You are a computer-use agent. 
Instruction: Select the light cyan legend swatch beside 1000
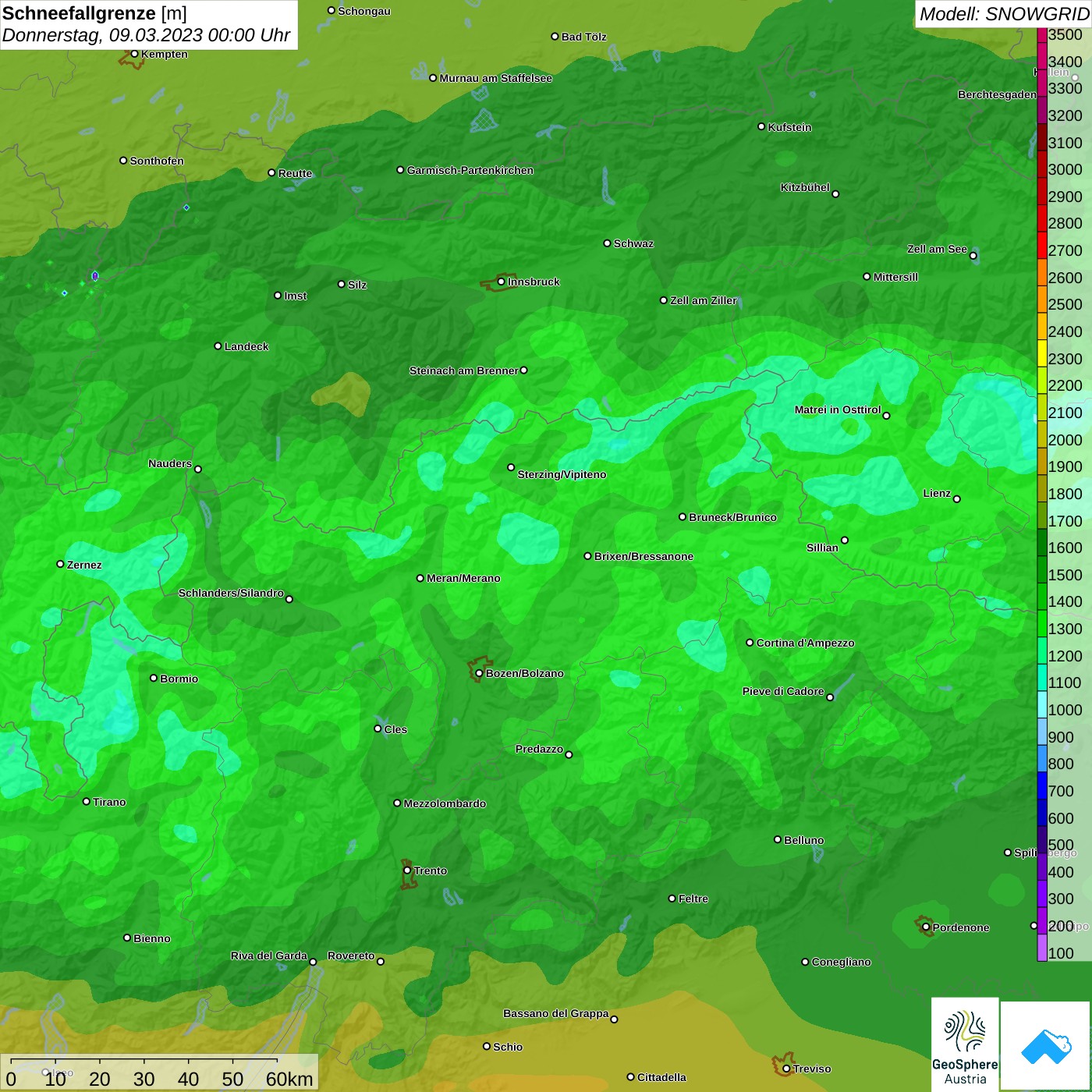coord(1042,704)
